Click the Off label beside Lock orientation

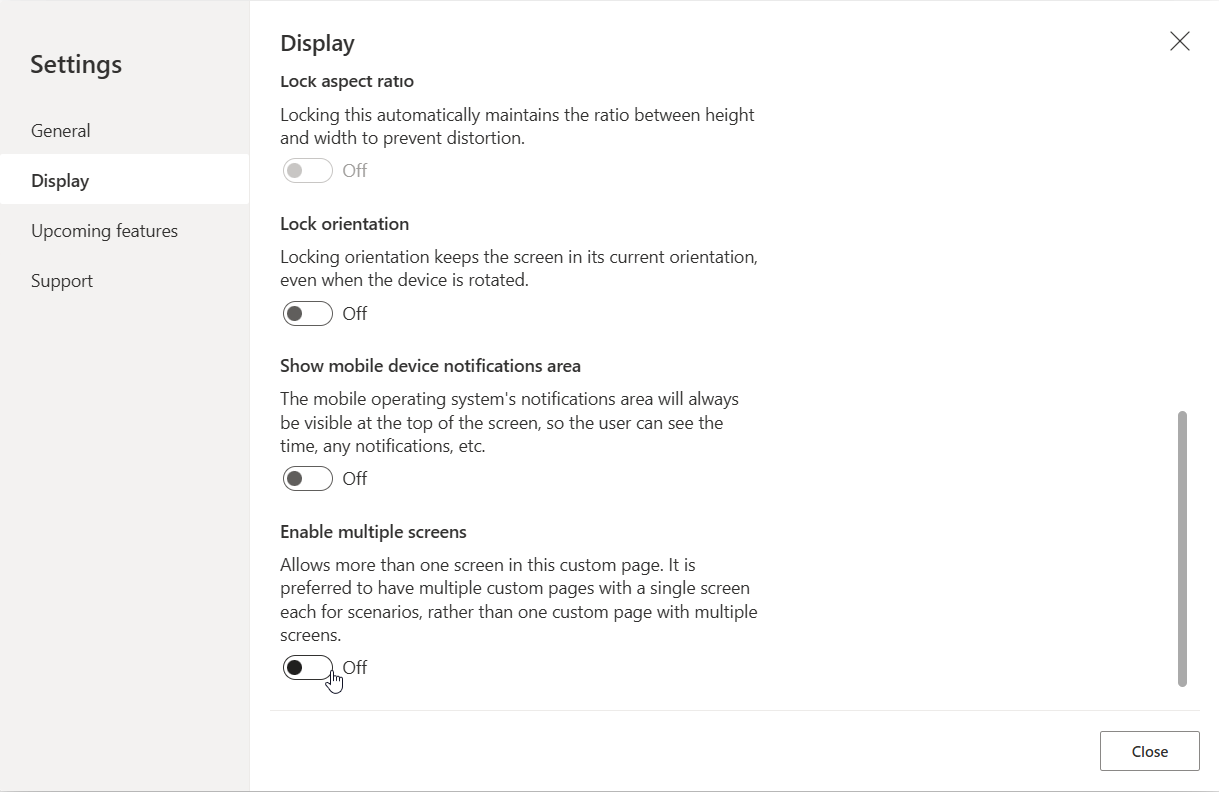coord(355,313)
